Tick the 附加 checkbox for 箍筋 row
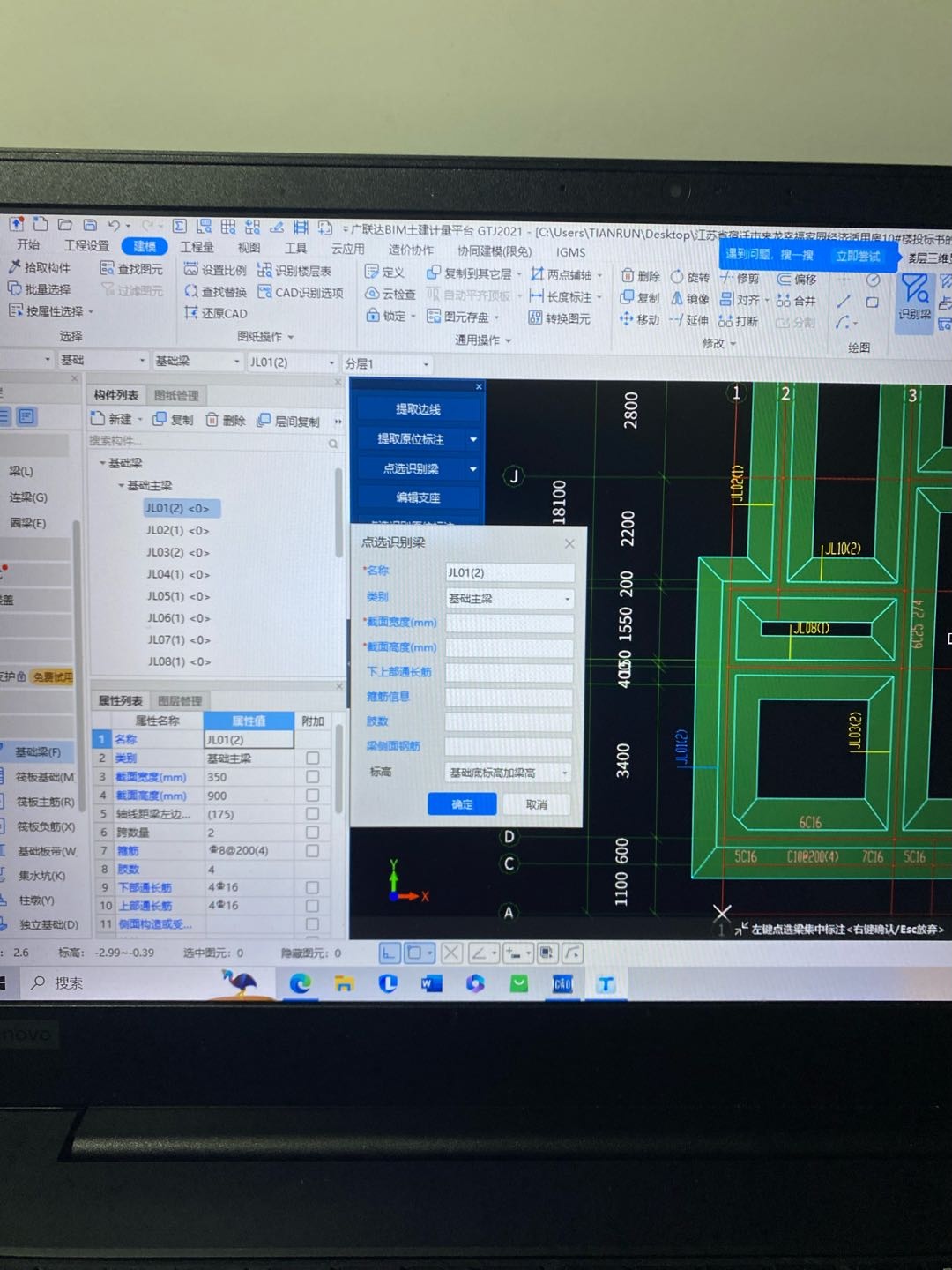The height and width of the screenshot is (1270, 952). 312,850
